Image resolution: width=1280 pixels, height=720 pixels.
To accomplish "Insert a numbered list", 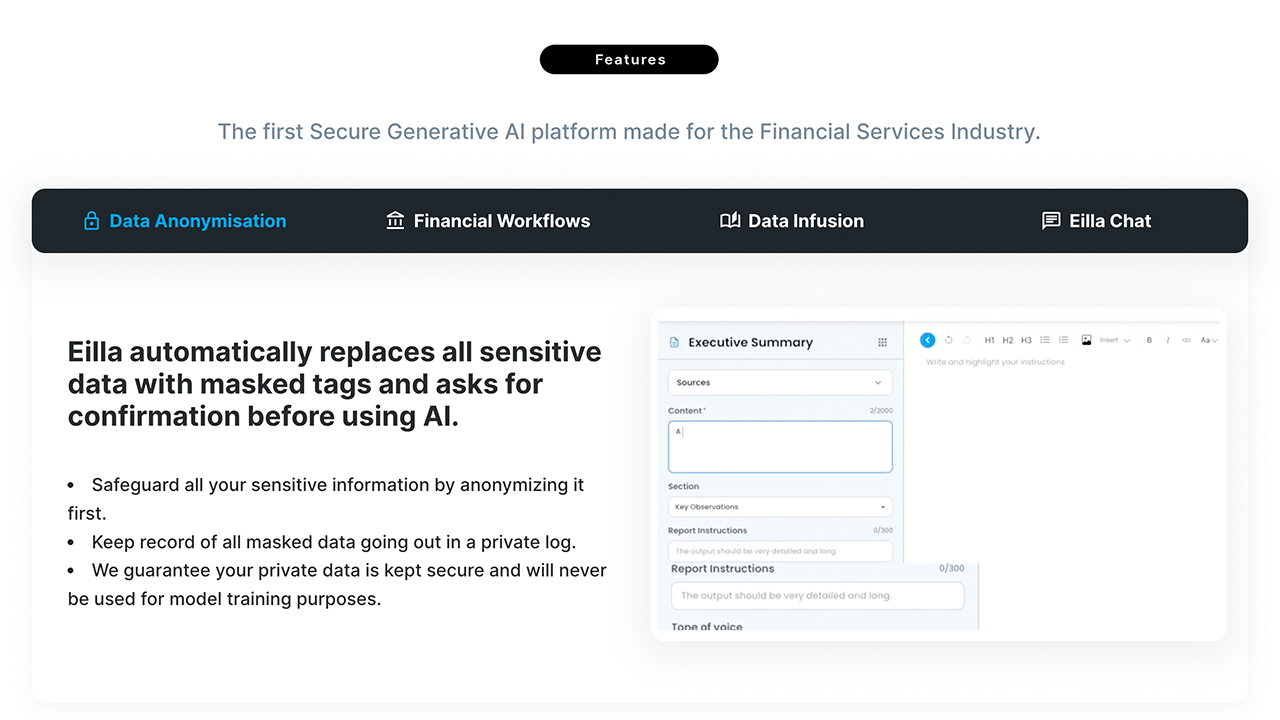I will [x=1063, y=340].
